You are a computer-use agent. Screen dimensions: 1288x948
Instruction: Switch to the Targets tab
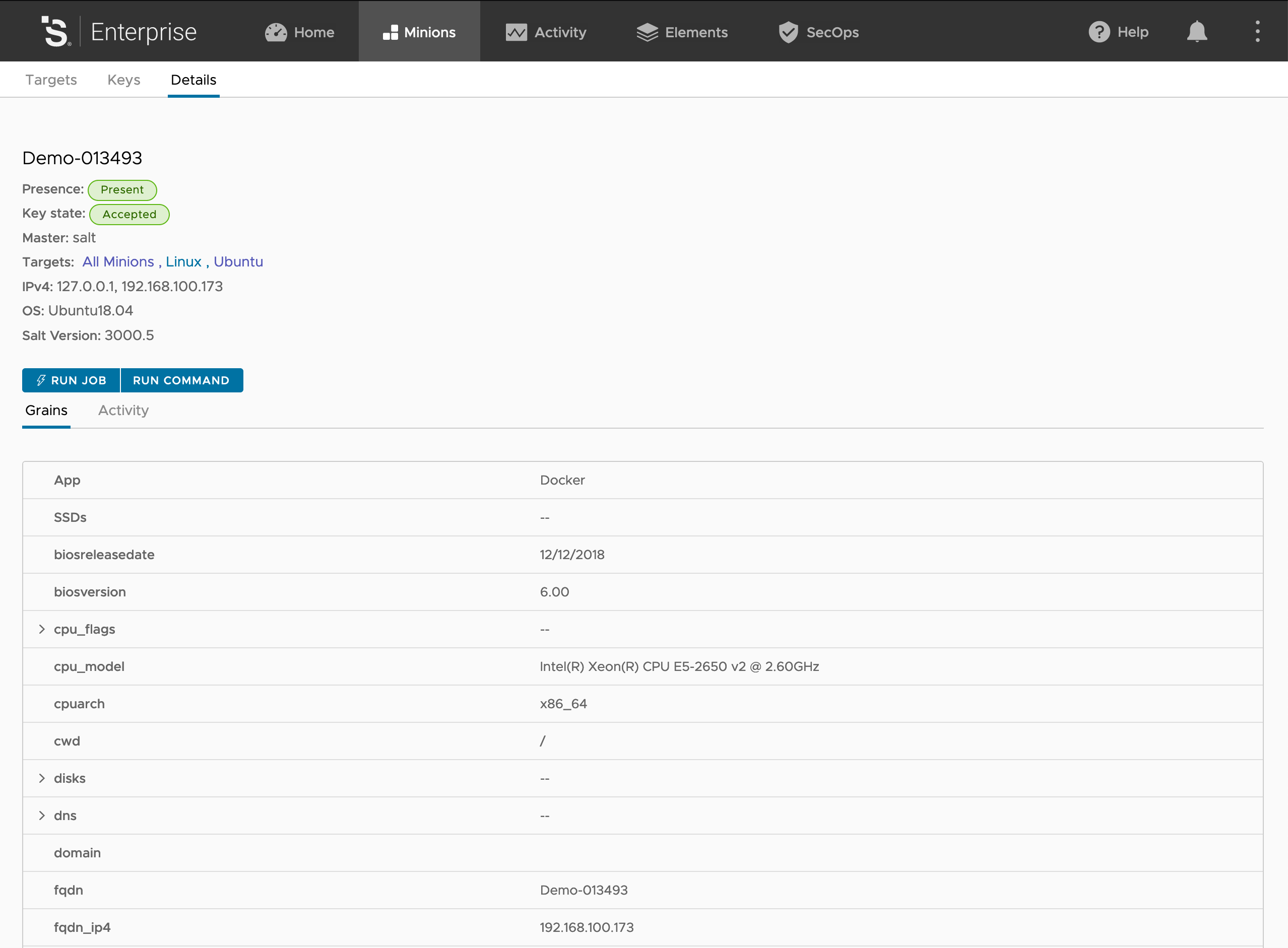click(x=51, y=80)
